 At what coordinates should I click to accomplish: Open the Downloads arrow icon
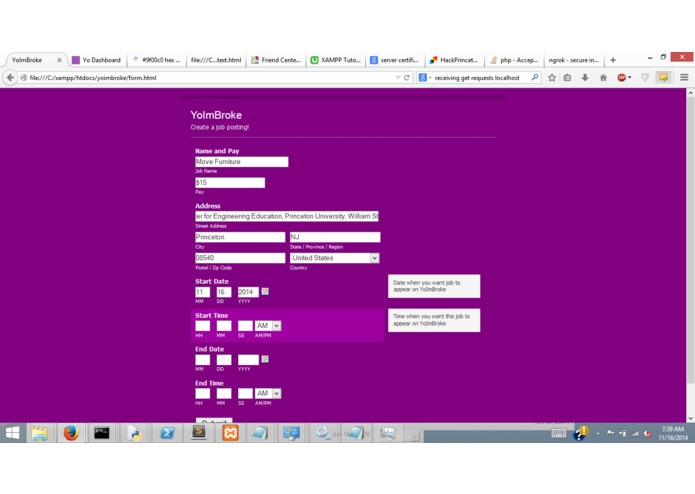click(585, 78)
